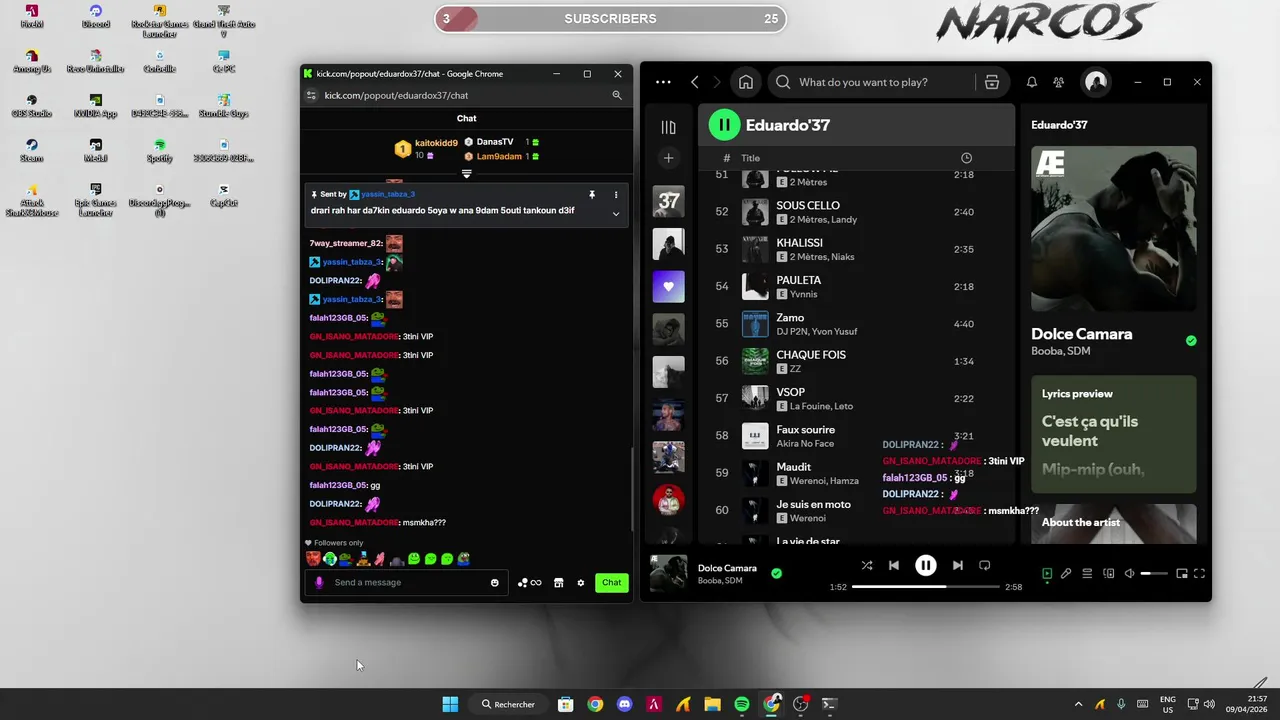The height and width of the screenshot is (720, 1280).
Task: Open the Spotify three-dot menu
Action: click(x=663, y=82)
